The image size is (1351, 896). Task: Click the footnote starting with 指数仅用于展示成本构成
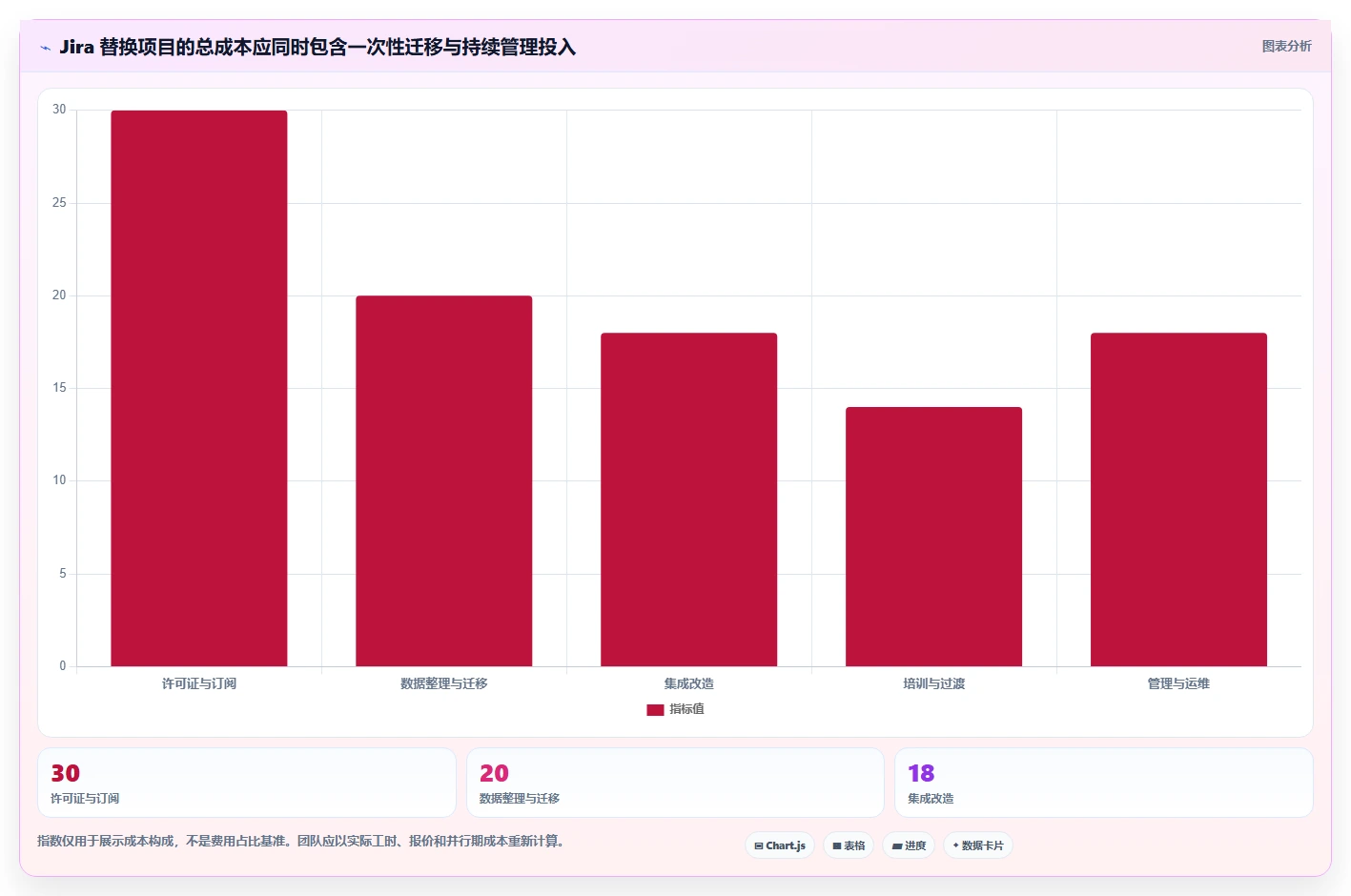click(300, 841)
